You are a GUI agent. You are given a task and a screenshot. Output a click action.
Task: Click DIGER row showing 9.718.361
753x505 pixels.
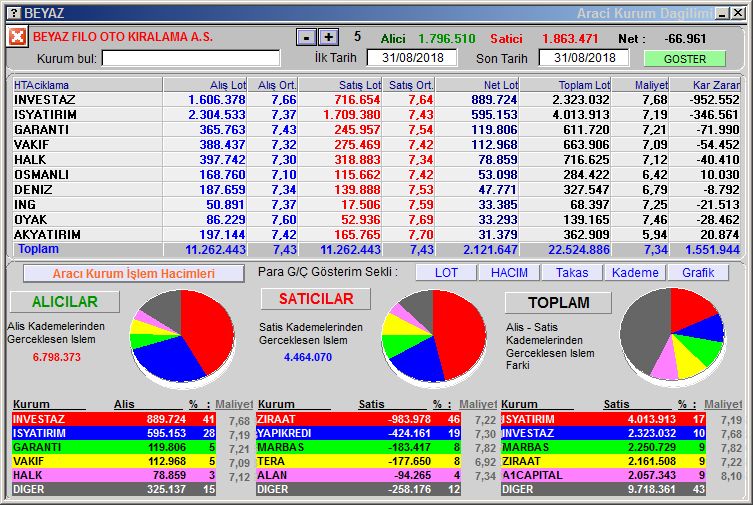(x=603, y=489)
